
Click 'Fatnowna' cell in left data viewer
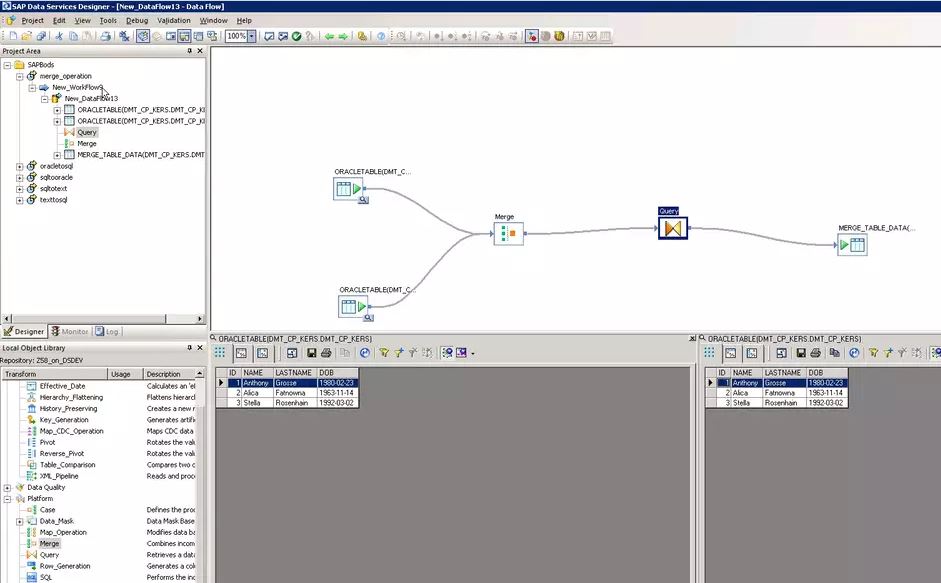pos(293,393)
